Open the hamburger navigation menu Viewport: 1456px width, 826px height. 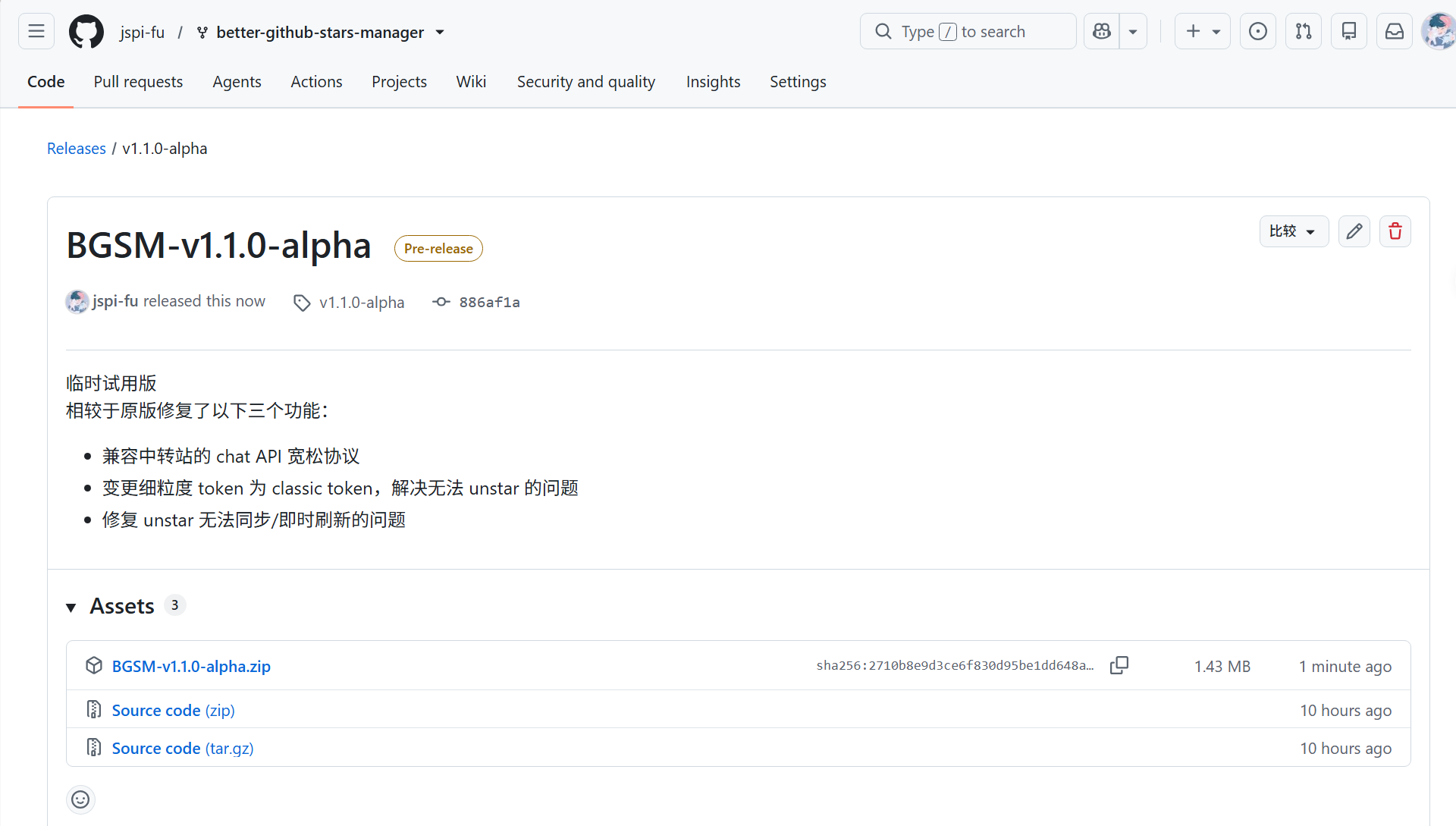pos(36,31)
